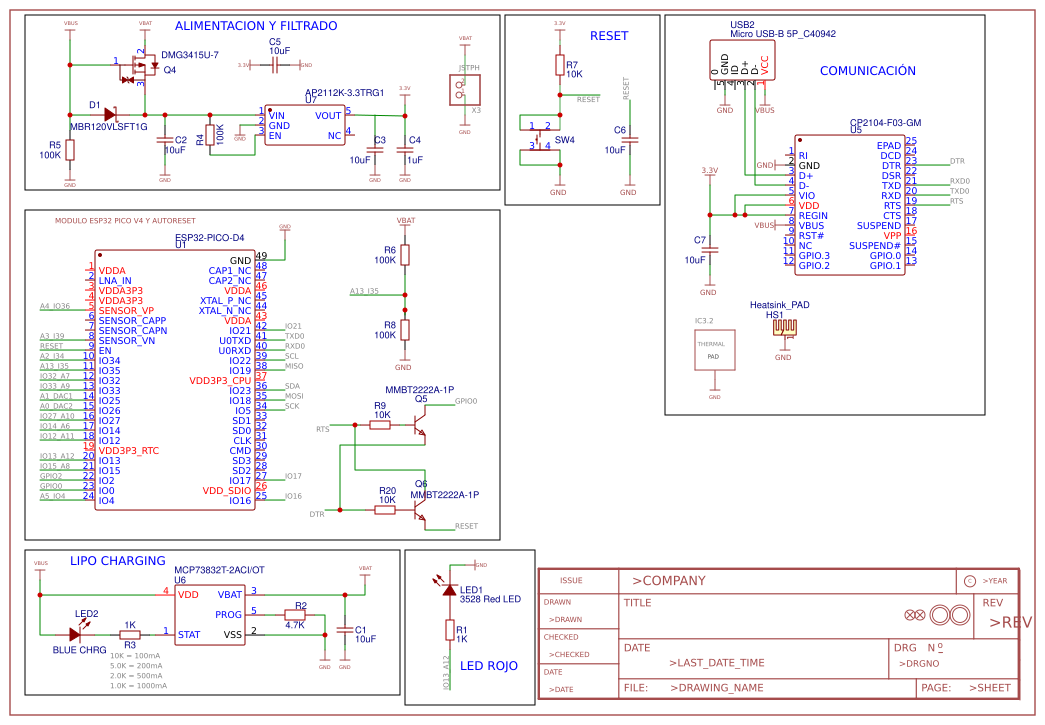Click the "Heatsink_PAD" label
Screen dimensions: 1045x725
click(x=779, y=305)
